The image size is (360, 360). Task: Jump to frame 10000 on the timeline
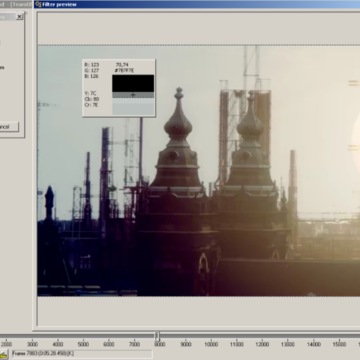211,344
